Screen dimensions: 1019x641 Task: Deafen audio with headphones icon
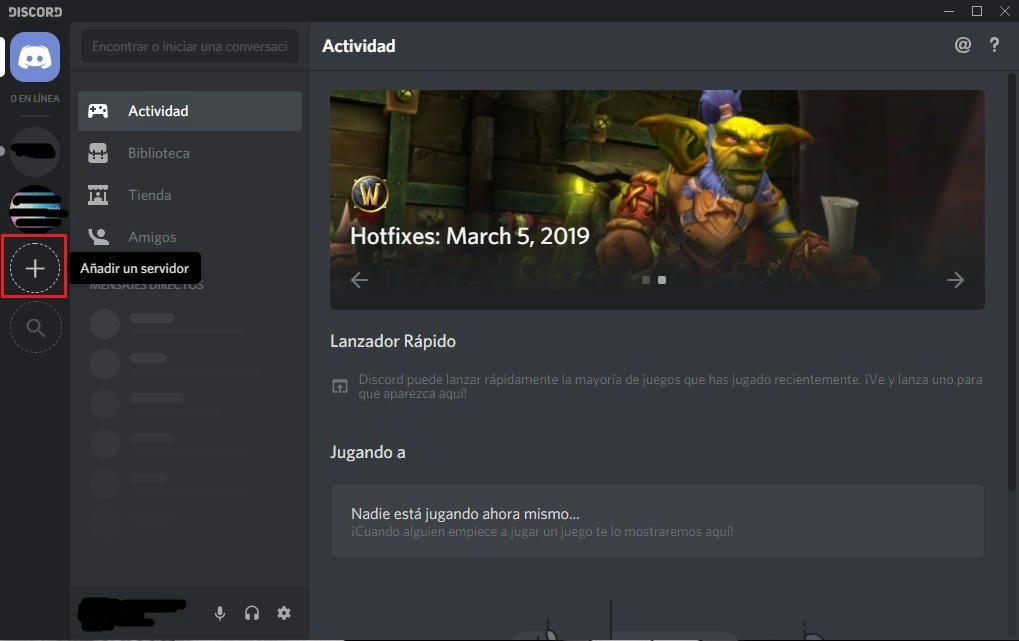[252, 613]
